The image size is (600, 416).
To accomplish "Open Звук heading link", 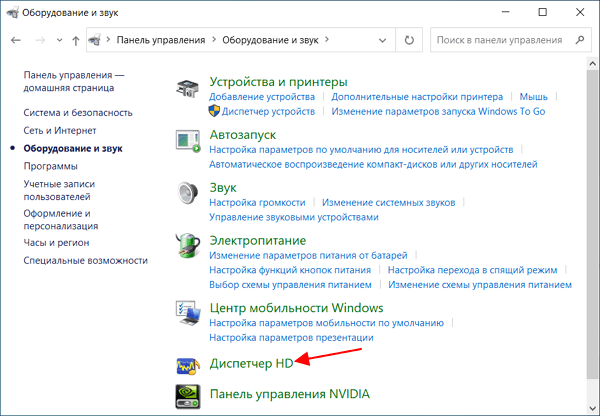I will (223, 188).
